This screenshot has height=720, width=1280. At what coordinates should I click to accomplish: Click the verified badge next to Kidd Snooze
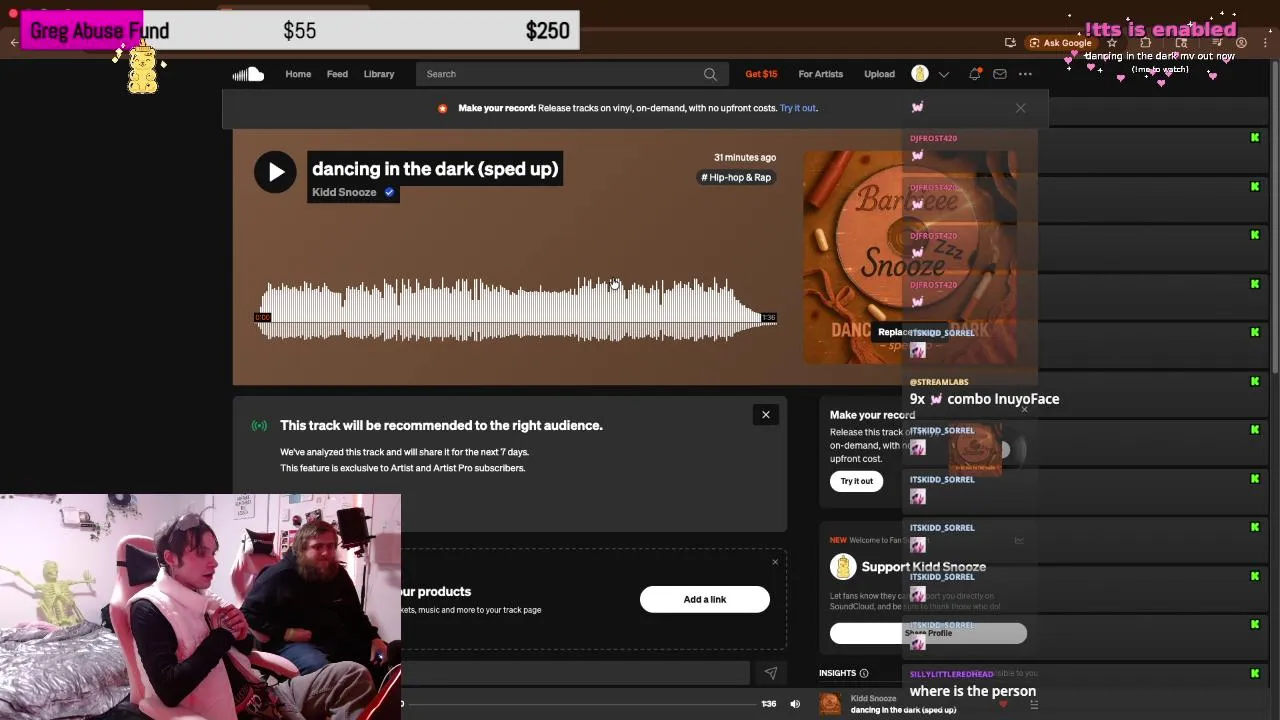(x=389, y=192)
